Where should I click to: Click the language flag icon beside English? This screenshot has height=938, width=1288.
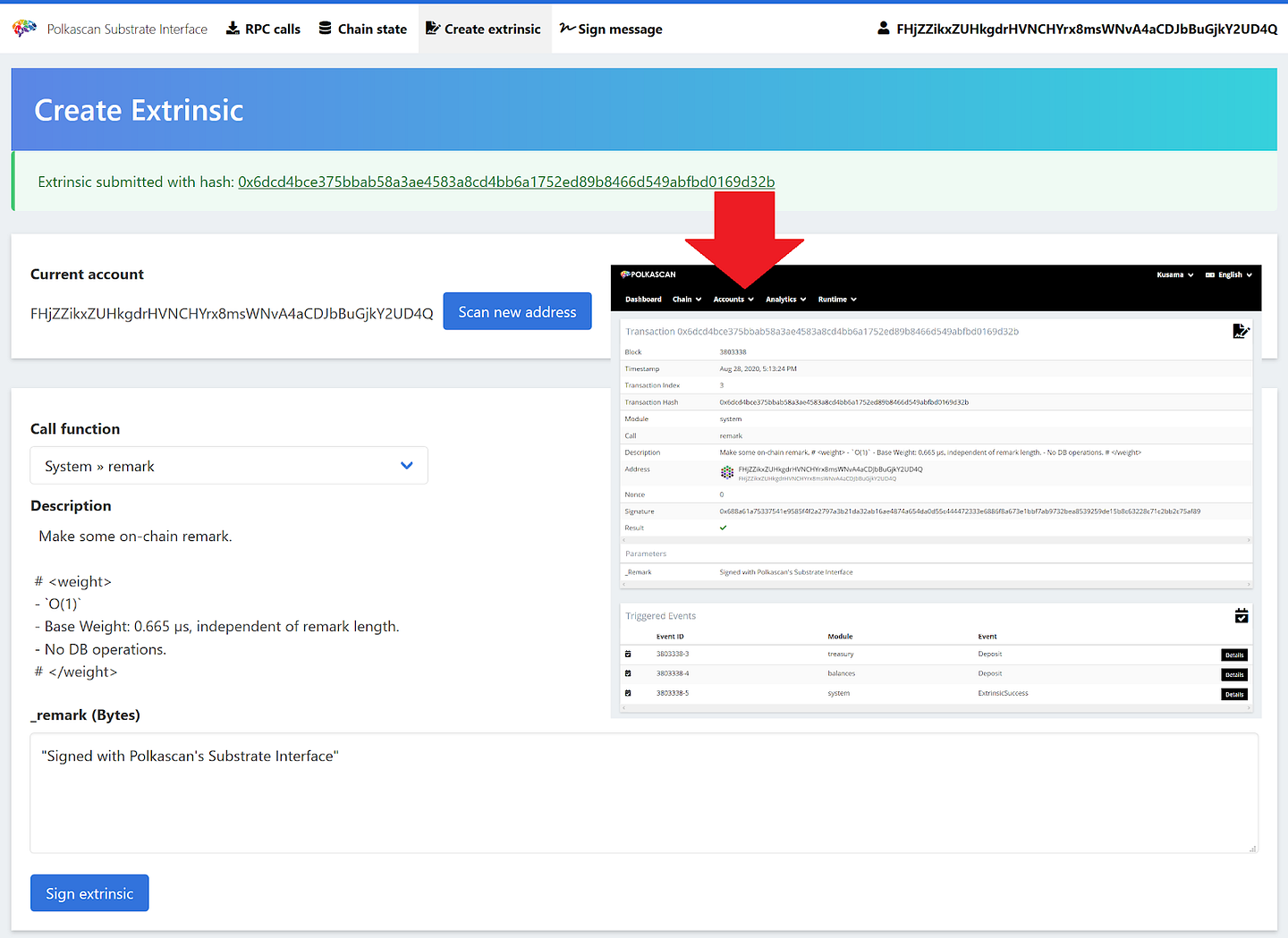(x=1210, y=275)
